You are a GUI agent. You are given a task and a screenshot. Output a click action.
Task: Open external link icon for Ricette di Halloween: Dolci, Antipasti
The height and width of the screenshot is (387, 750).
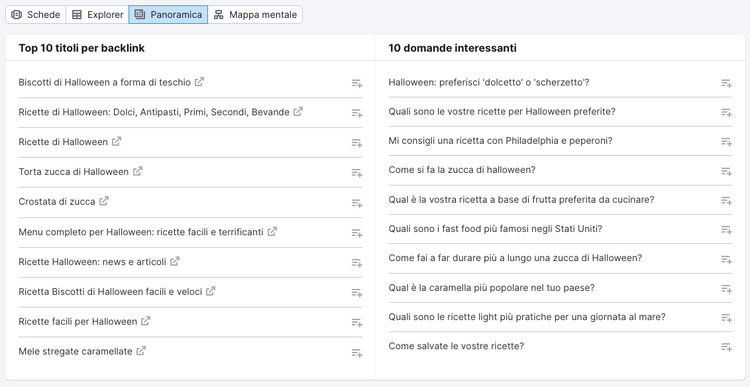[298, 111]
